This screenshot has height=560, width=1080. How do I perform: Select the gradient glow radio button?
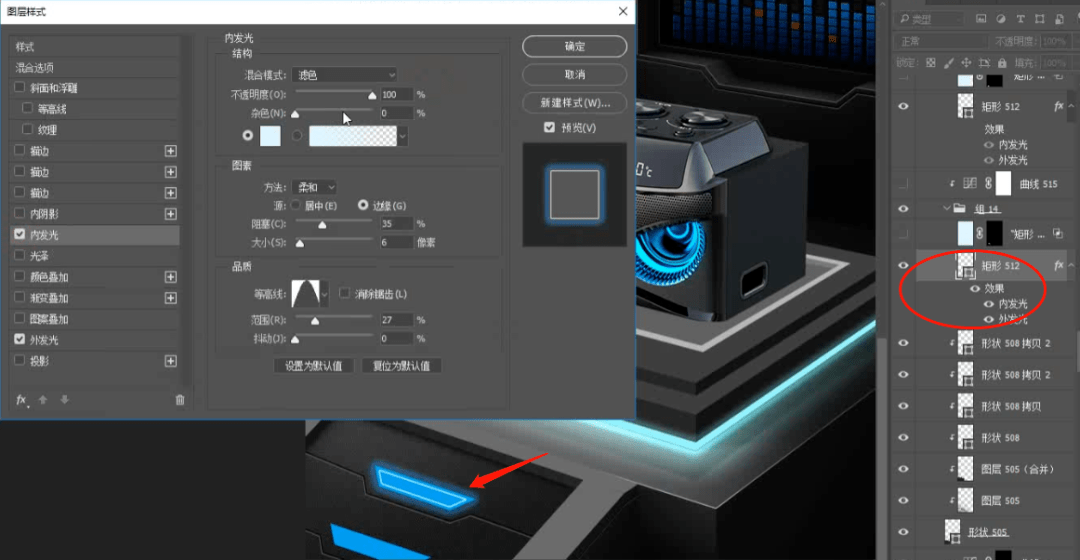tap(297, 136)
